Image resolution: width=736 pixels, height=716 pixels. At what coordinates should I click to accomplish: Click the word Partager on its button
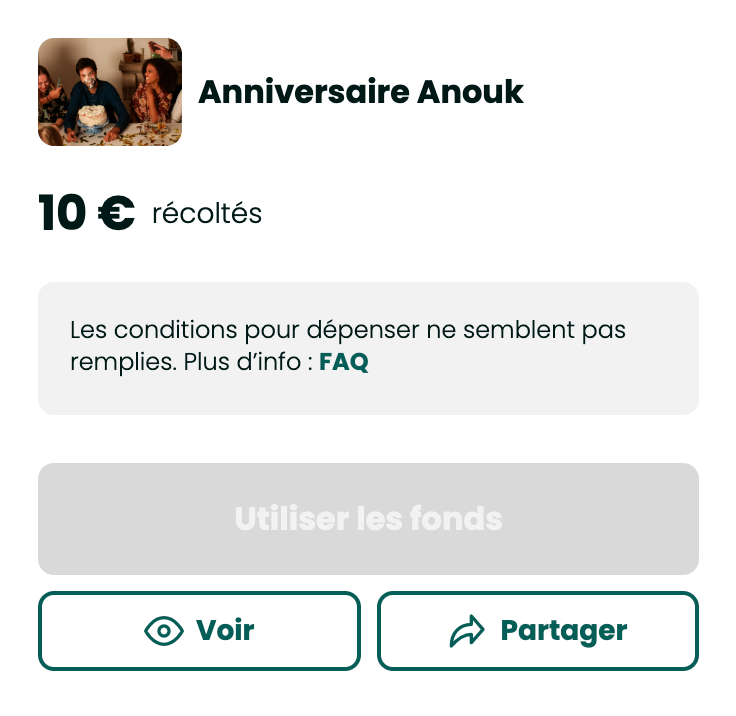pos(564,631)
